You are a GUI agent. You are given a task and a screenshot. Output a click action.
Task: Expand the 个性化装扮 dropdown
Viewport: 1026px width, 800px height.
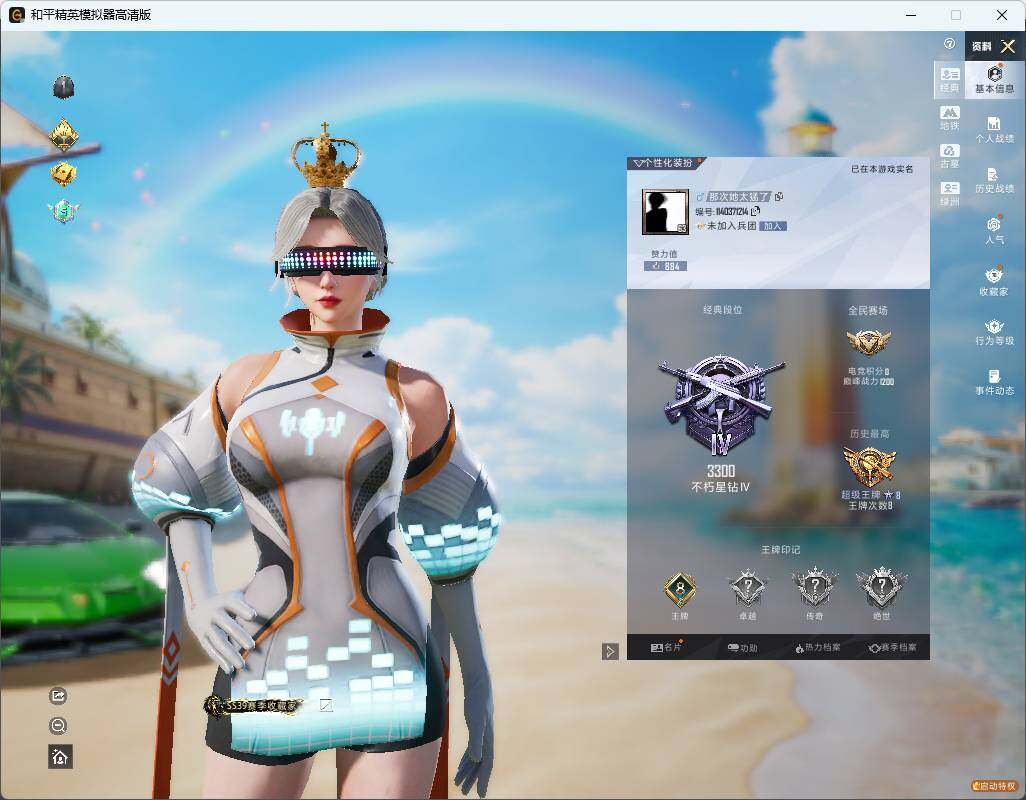click(663, 163)
